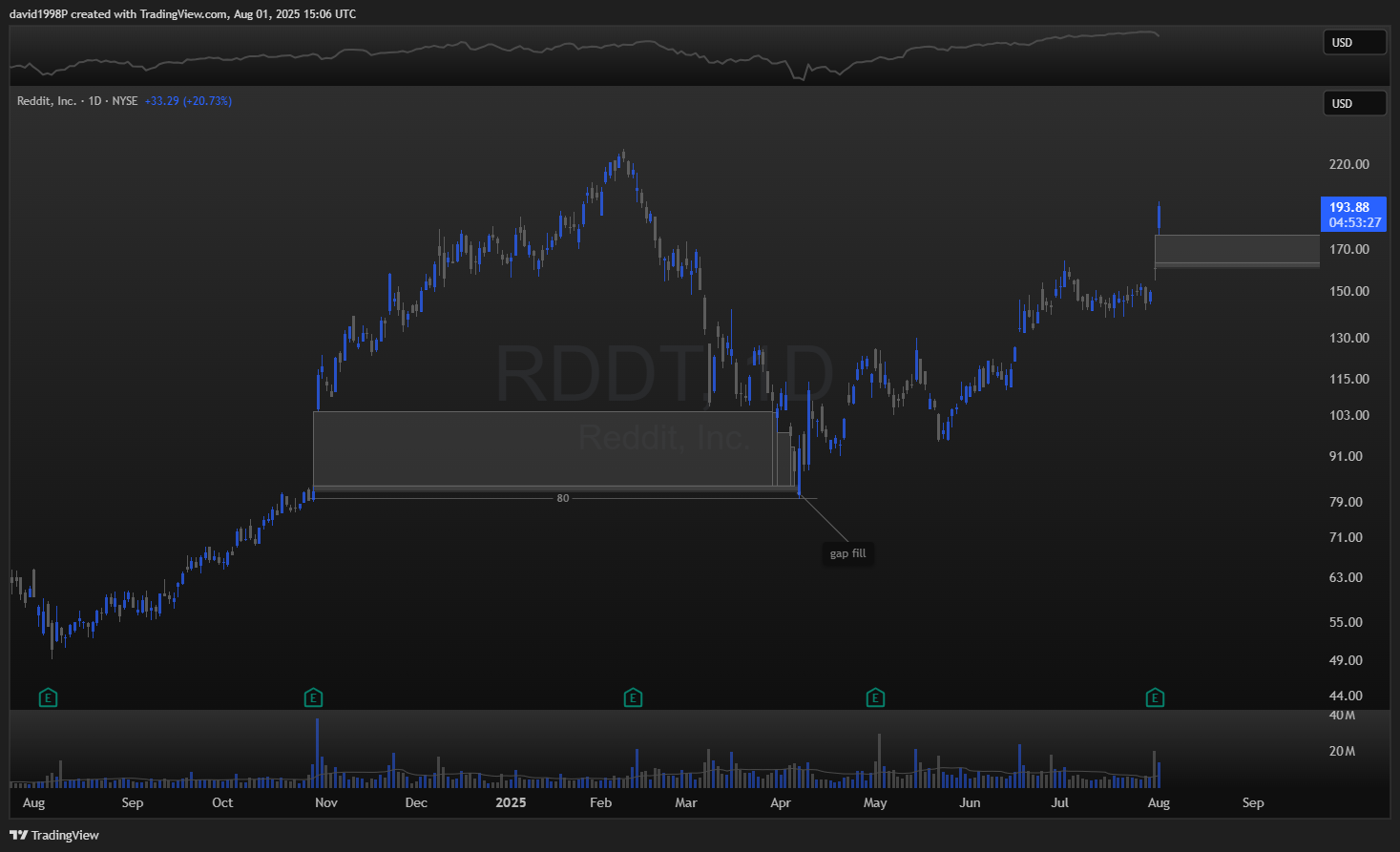Click the 115.00 price scale label
This screenshot has width=1400, height=852.
coord(1348,379)
